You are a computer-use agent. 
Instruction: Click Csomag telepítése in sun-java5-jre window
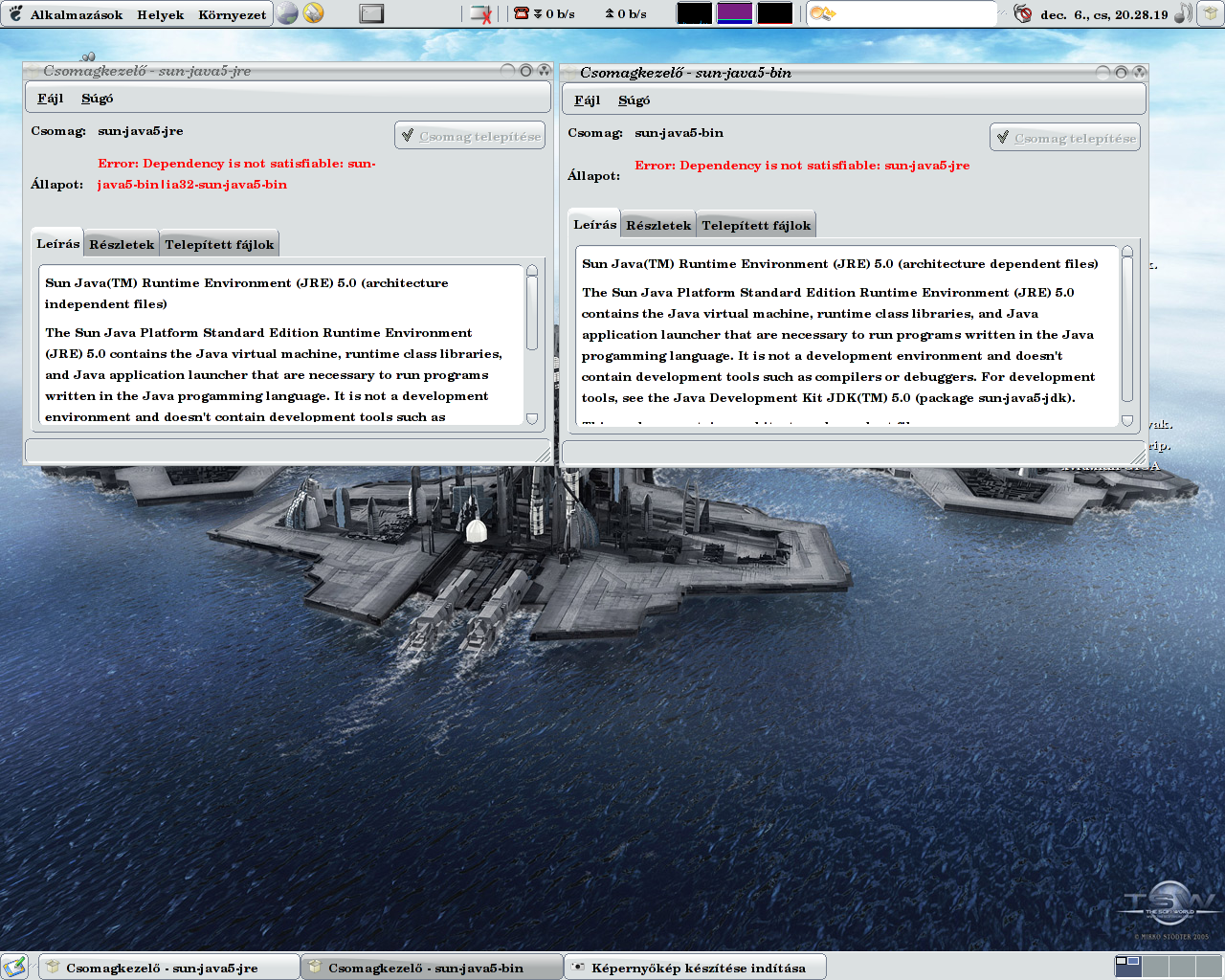(470, 136)
